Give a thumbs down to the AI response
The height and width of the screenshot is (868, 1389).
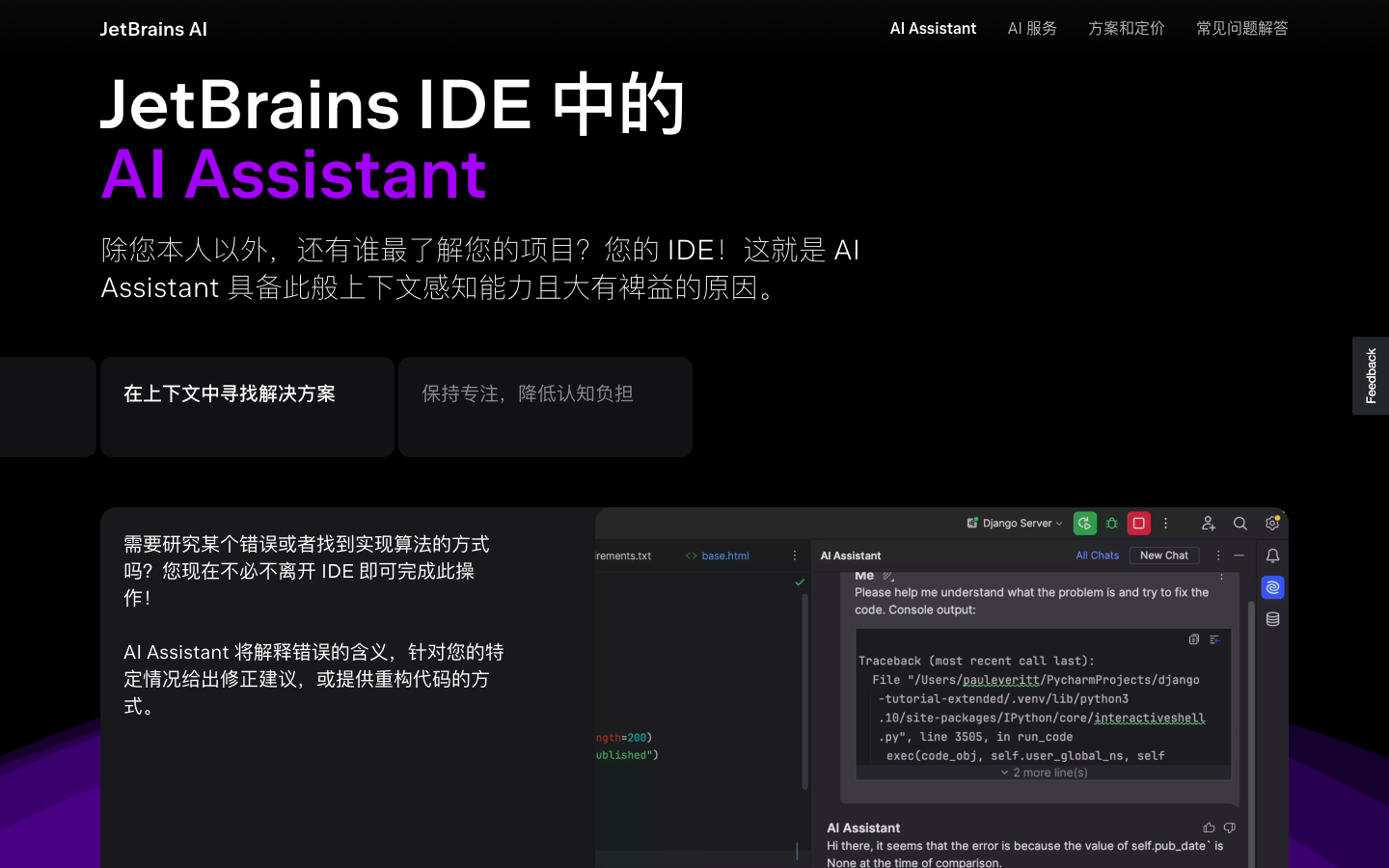(x=1229, y=827)
